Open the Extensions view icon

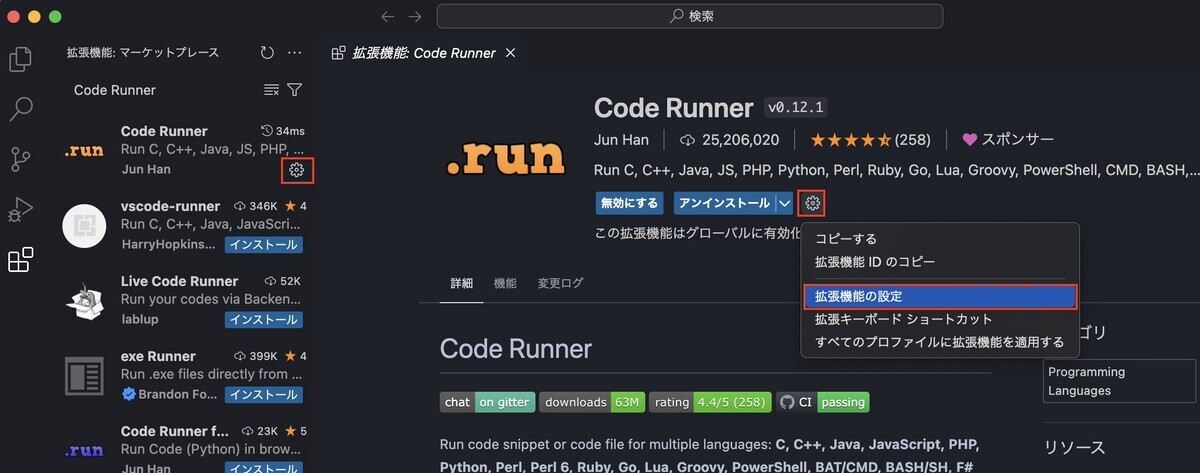[x=20, y=260]
